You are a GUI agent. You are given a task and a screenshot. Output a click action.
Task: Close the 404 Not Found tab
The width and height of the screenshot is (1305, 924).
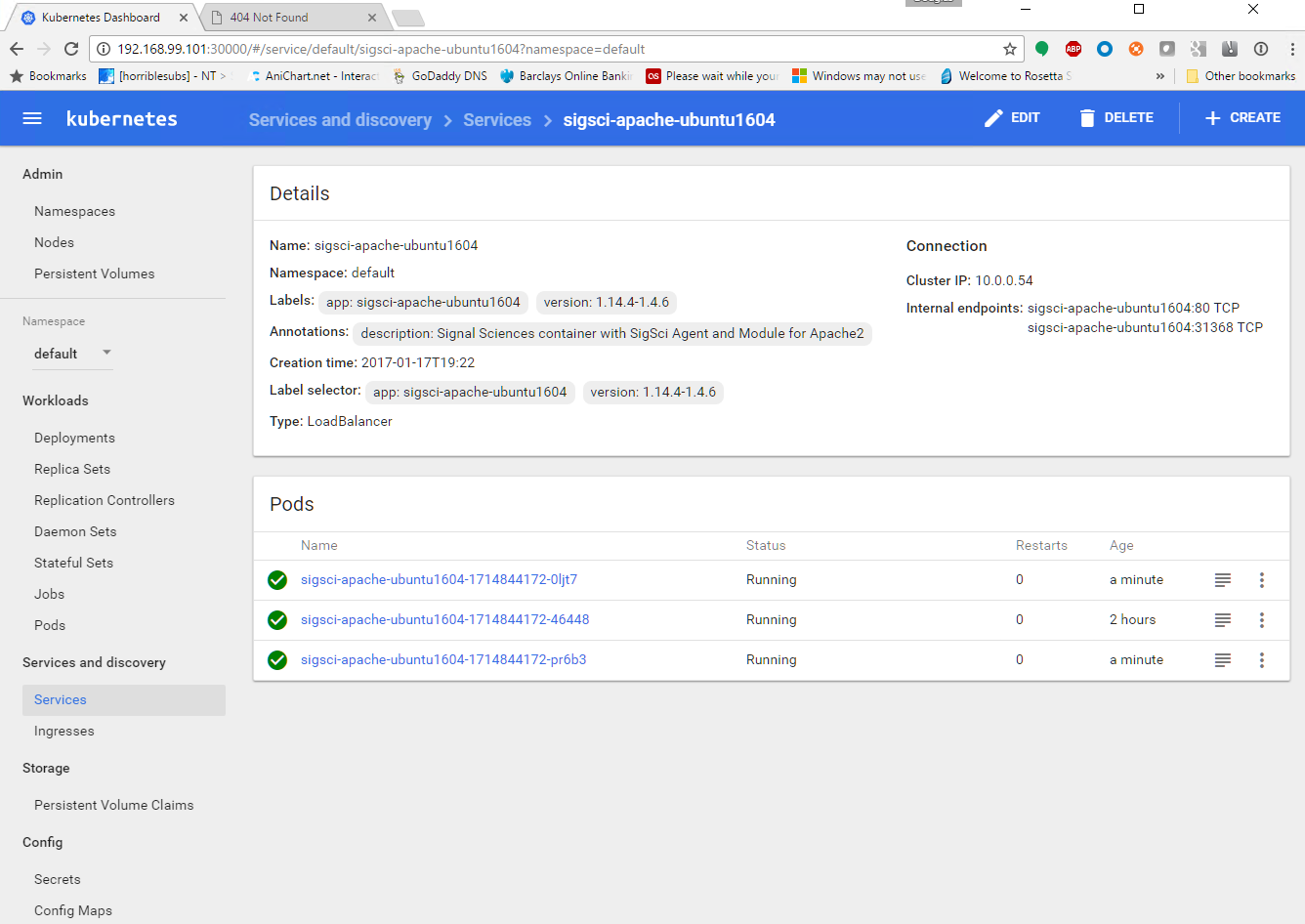pos(372,18)
